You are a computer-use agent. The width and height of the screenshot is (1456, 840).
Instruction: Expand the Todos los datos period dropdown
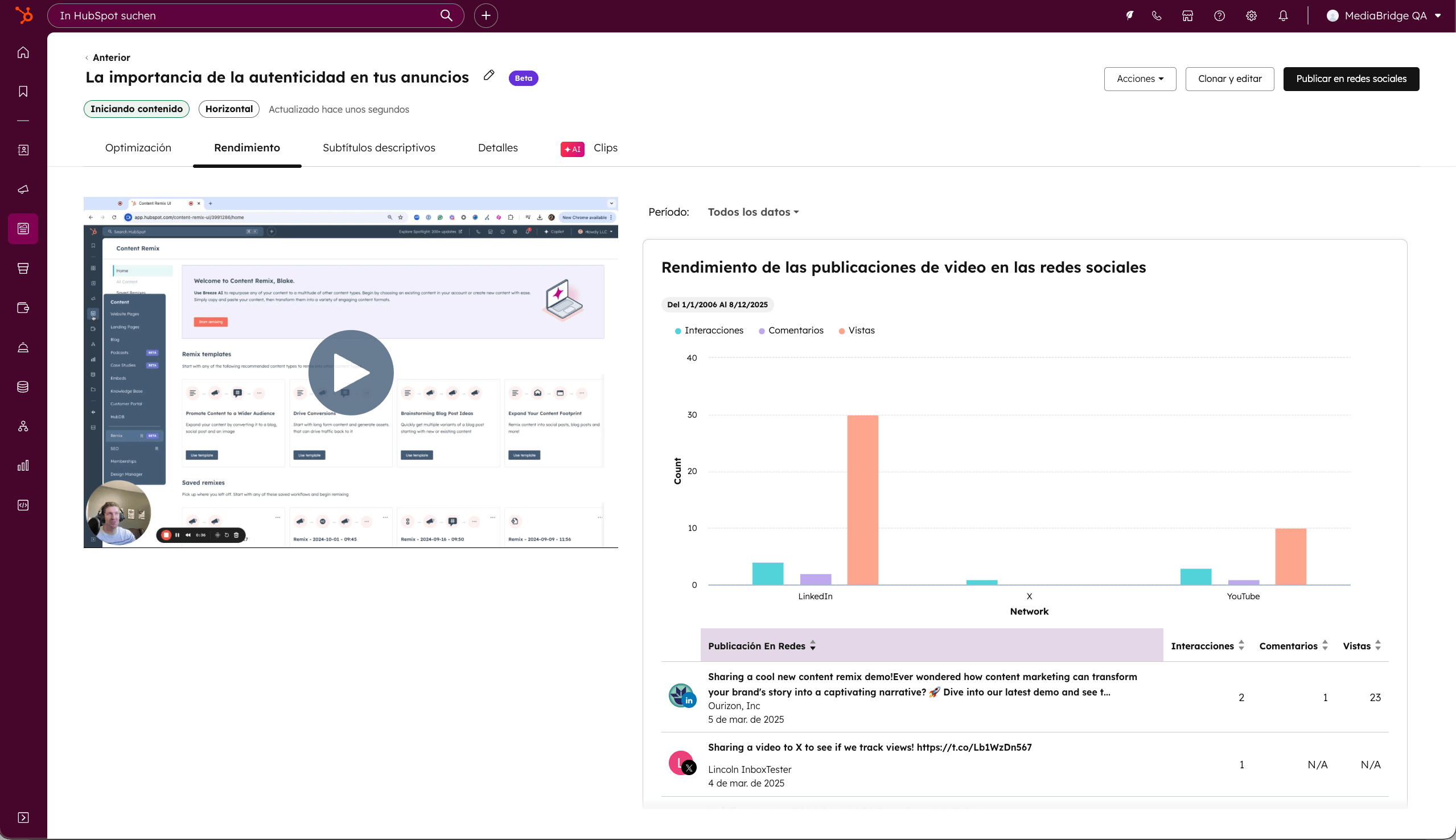click(753, 212)
